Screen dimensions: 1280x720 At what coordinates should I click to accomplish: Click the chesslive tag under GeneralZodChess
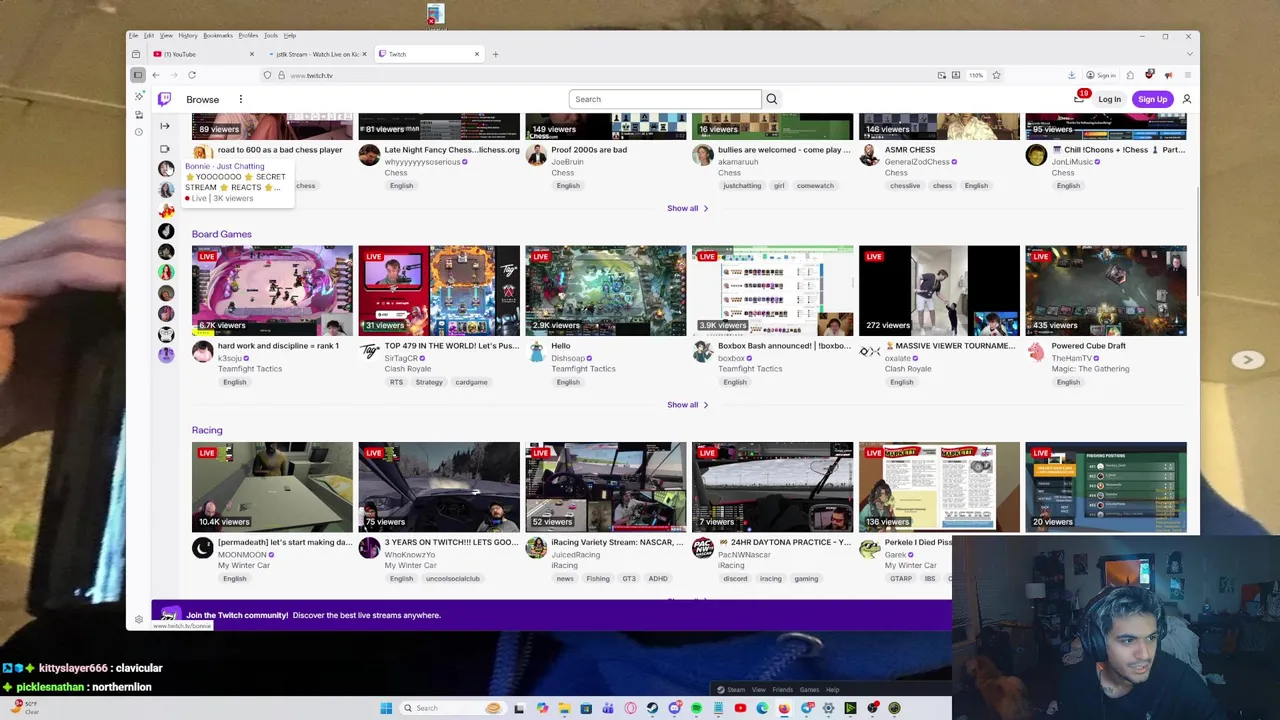[906, 185]
